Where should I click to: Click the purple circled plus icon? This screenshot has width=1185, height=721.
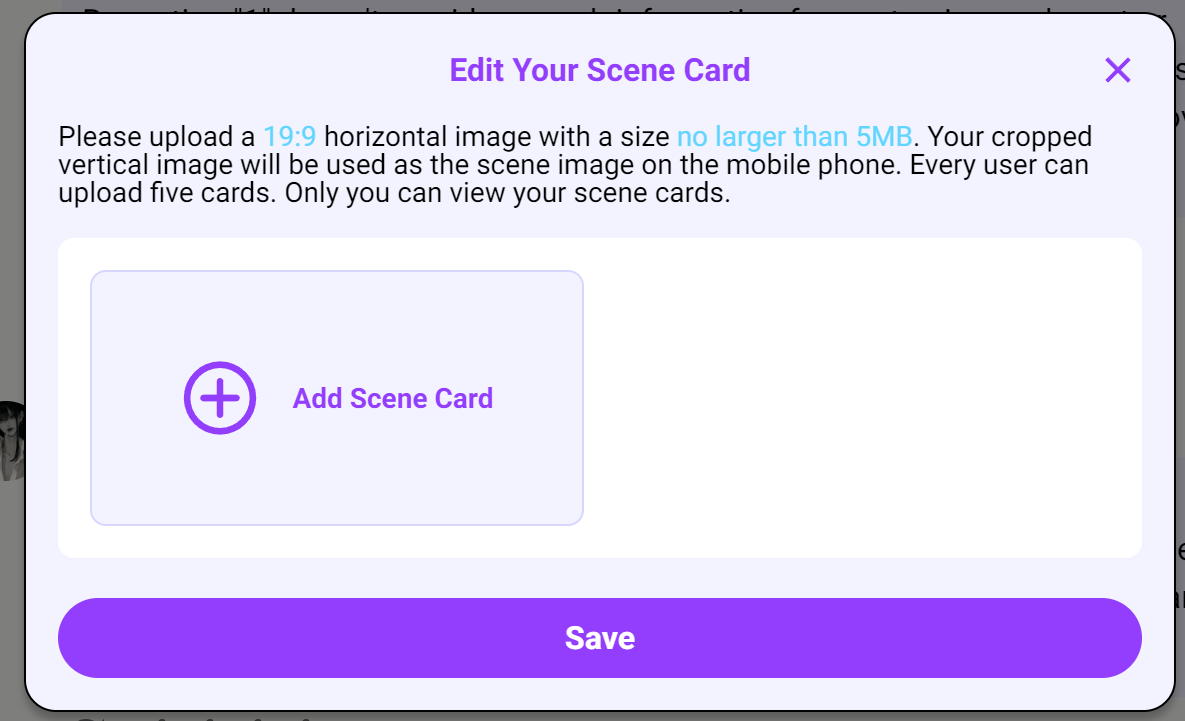click(x=220, y=398)
